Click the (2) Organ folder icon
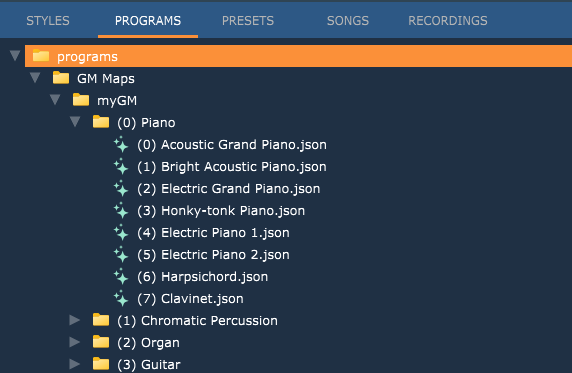 pos(101,342)
